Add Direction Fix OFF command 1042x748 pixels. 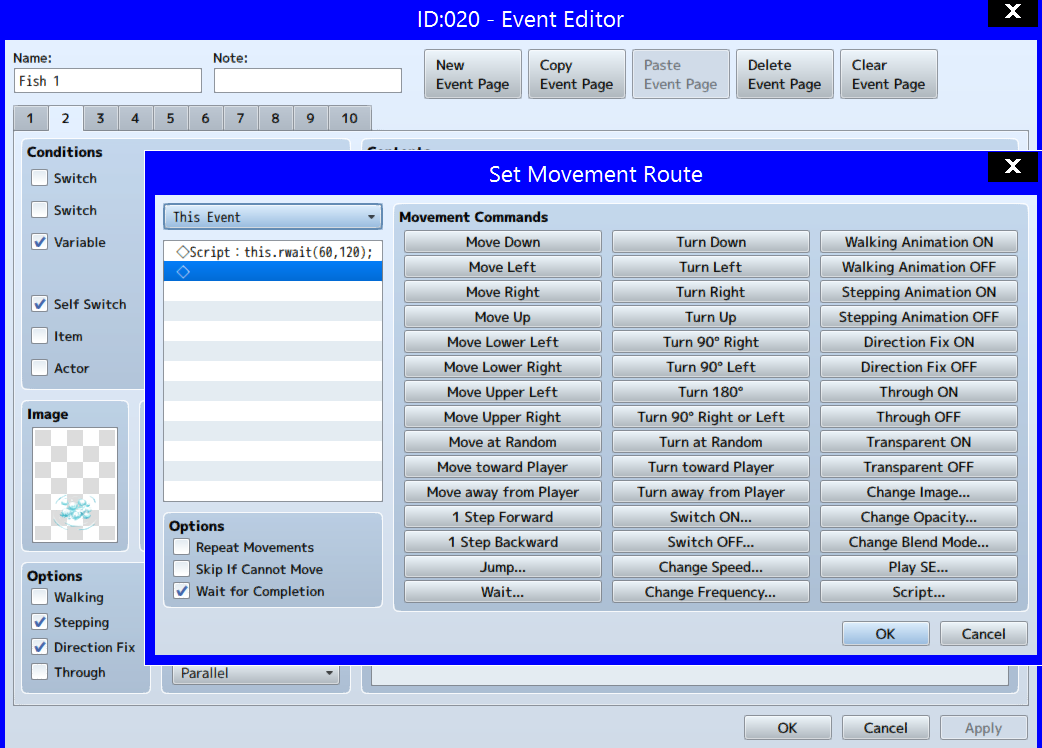coord(918,367)
